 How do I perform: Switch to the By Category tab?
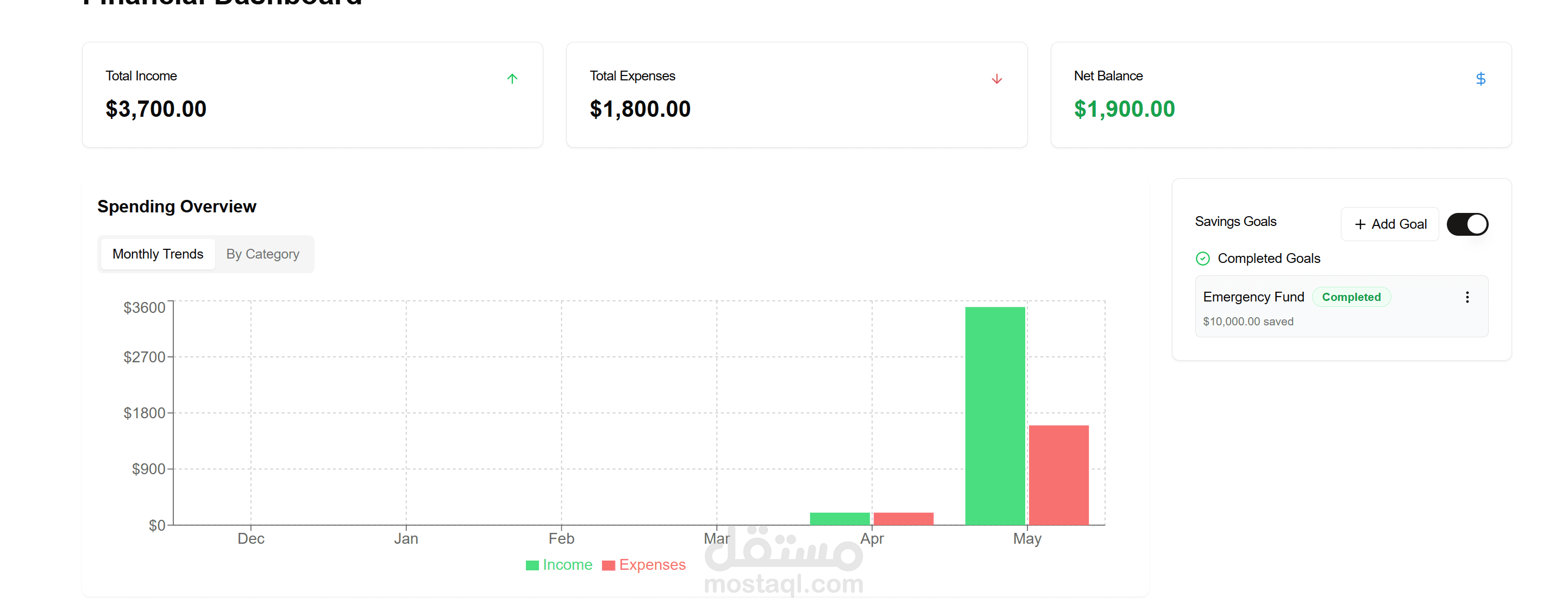262,254
